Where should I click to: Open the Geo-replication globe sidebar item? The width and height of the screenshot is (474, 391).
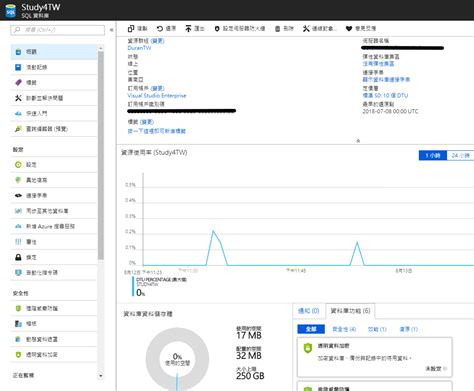tap(54, 180)
